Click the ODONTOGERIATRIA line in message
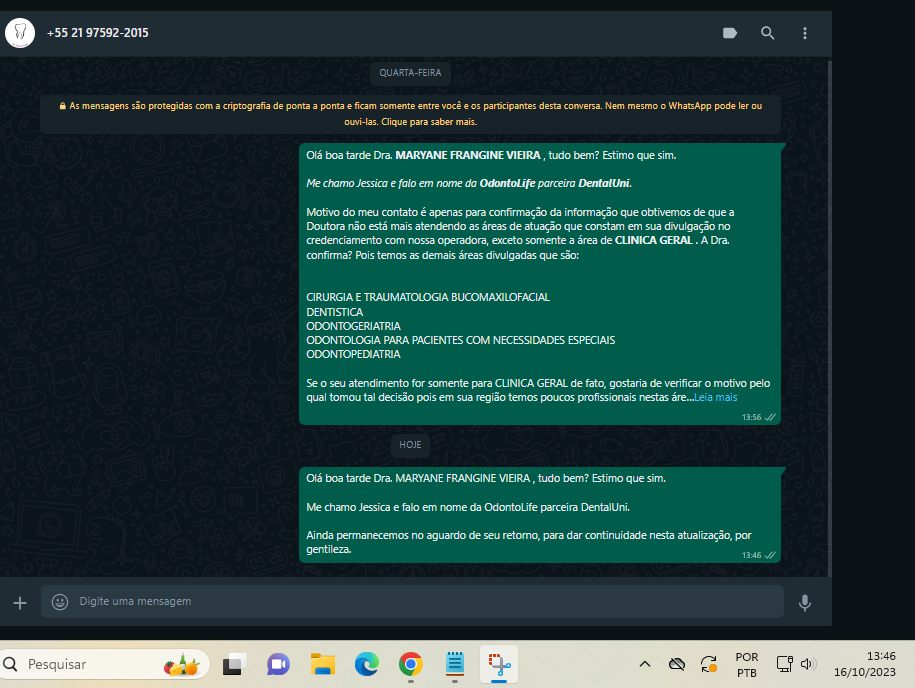The width and height of the screenshot is (915, 688). [x=353, y=326]
